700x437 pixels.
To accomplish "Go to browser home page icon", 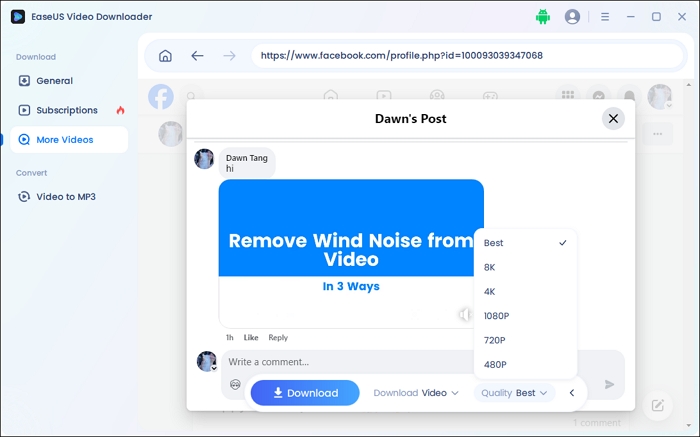I will click(165, 56).
